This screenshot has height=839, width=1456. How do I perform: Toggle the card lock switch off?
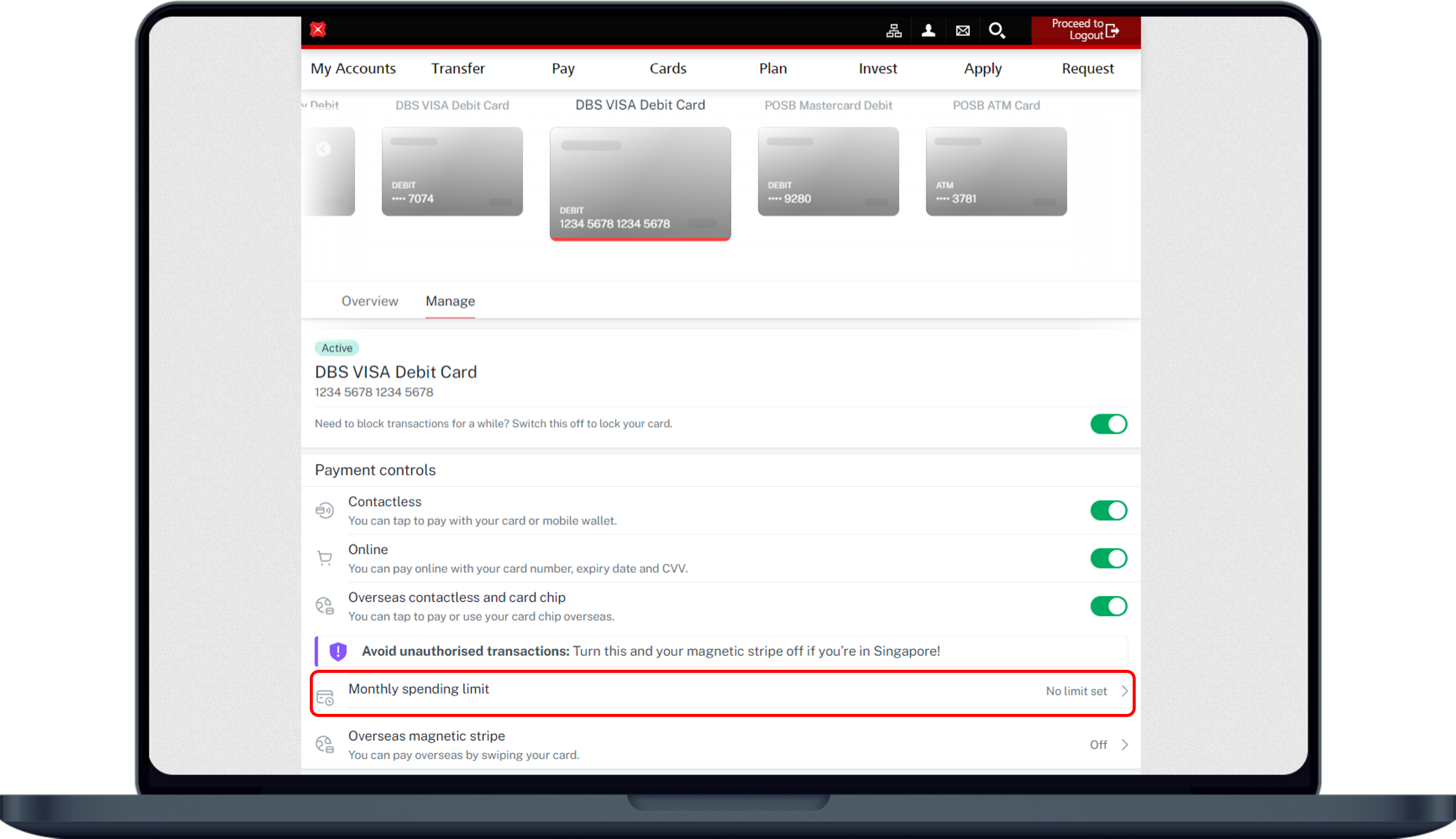(1108, 424)
